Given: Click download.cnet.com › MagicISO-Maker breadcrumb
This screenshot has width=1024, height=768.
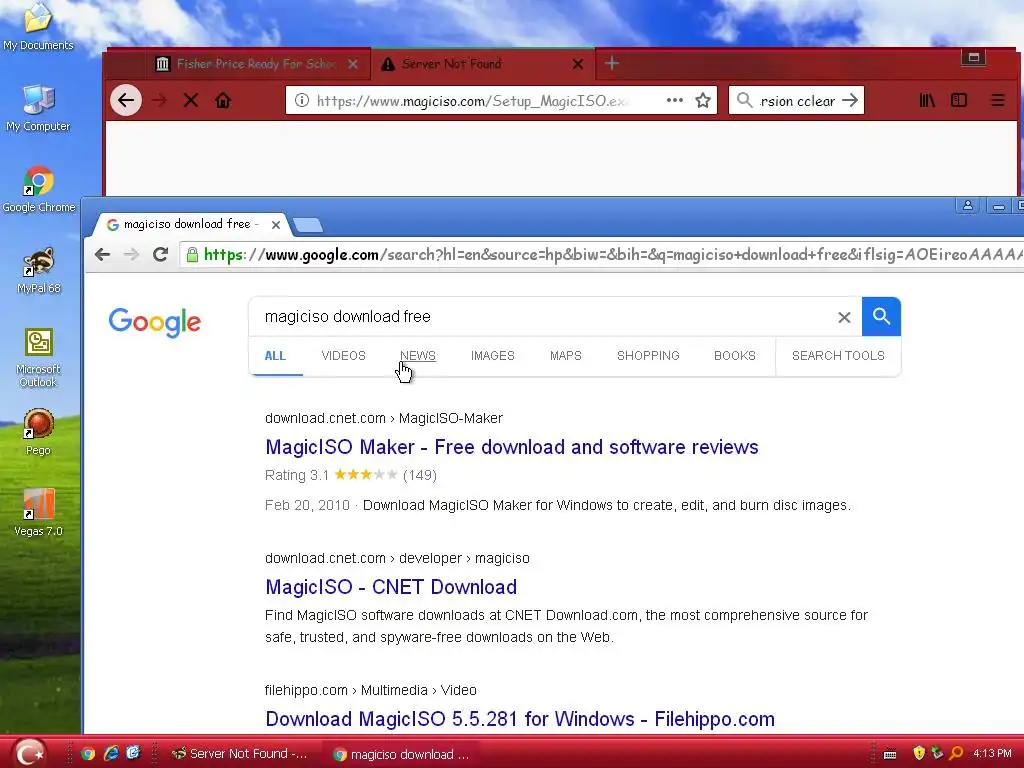Looking at the screenshot, I should pyautogui.click(x=384, y=419).
